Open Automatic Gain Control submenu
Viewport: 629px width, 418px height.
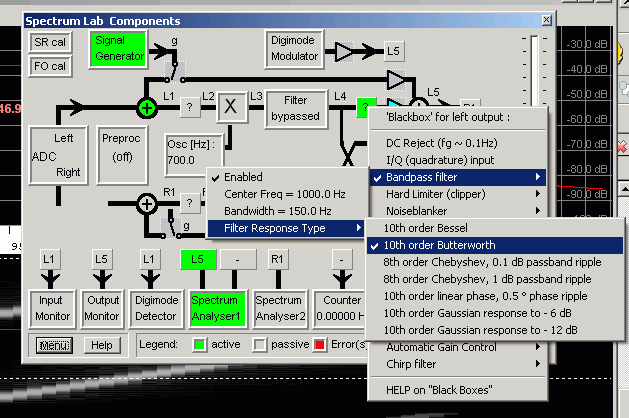(458, 348)
